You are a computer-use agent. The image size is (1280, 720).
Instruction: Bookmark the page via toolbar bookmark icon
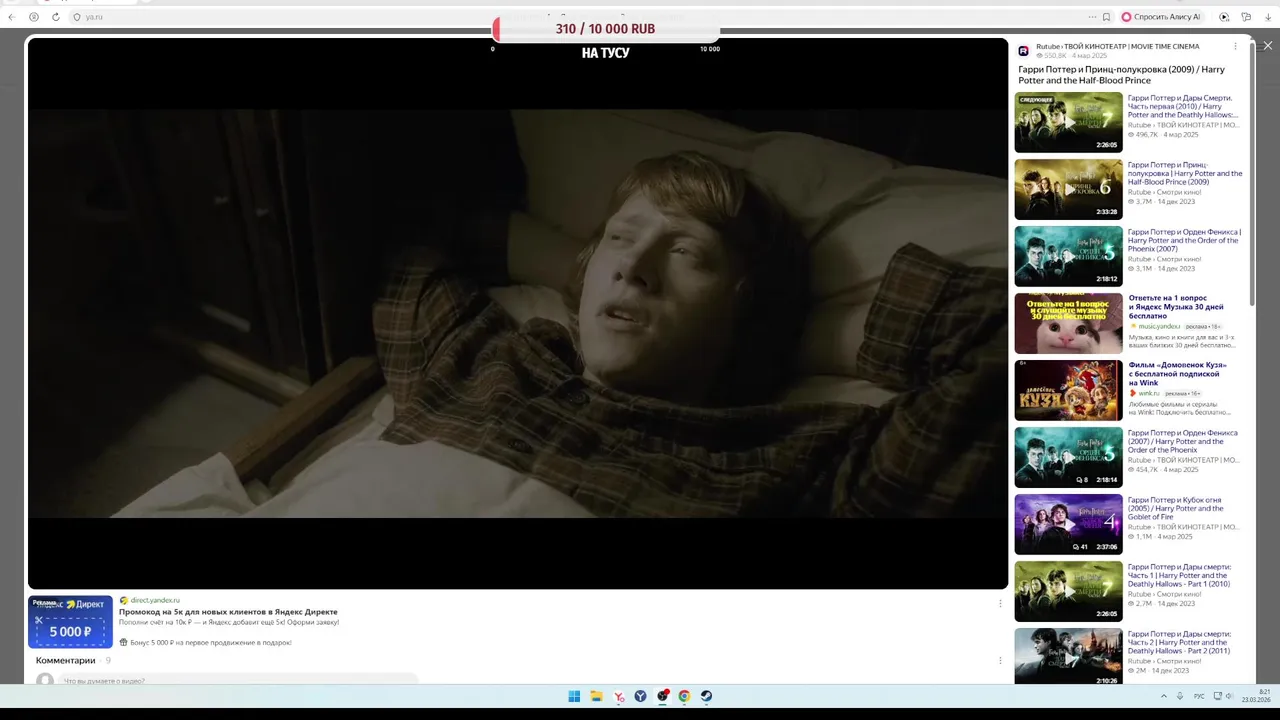(x=1106, y=17)
